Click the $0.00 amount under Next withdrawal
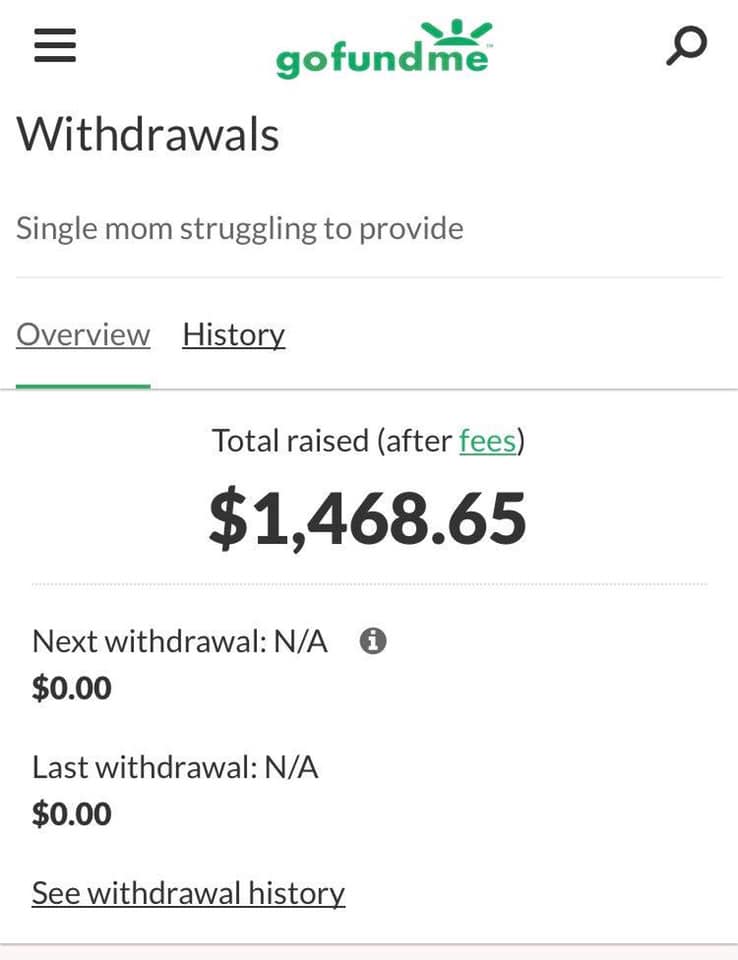Image resolution: width=738 pixels, height=960 pixels. (72, 688)
